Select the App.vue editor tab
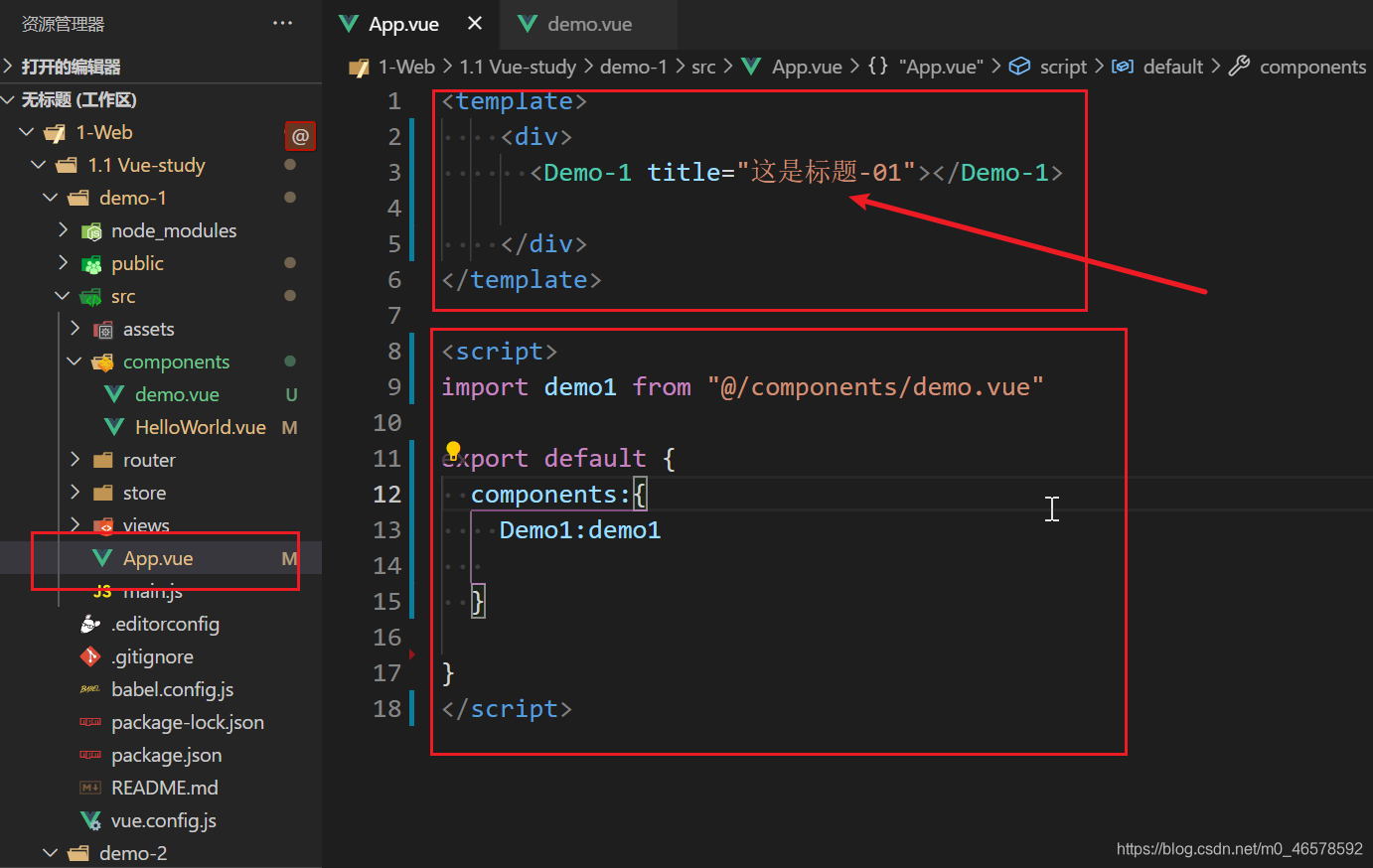This screenshot has height=868, width=1373. tap(403, 24)
